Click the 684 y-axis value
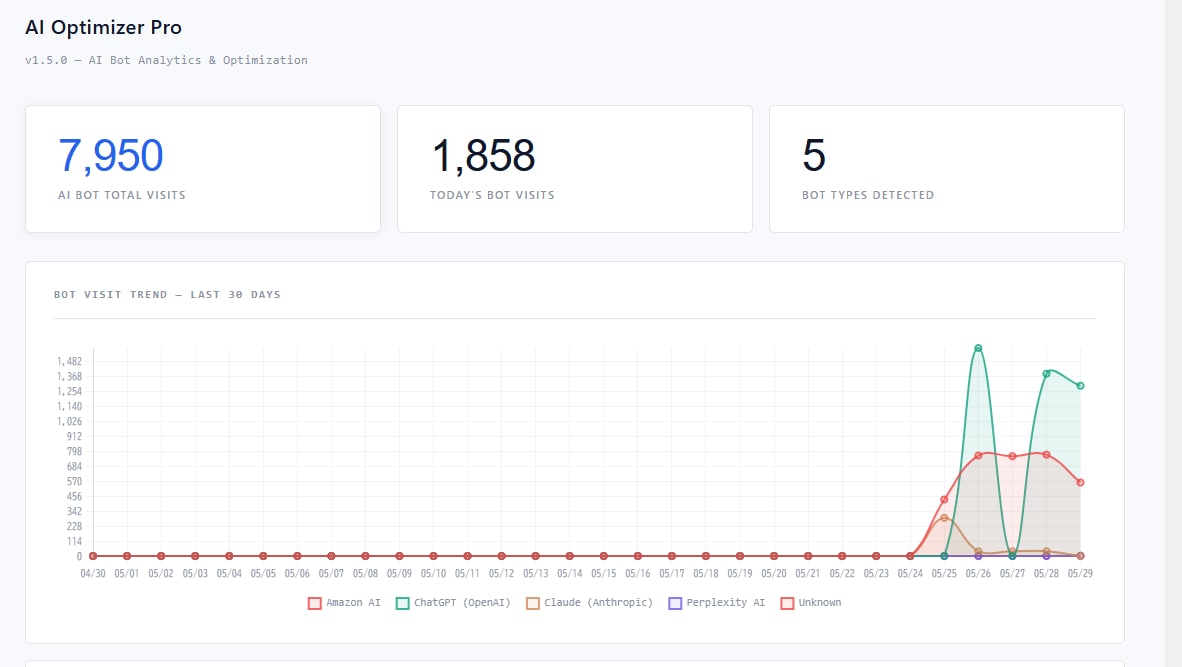The height and width of the screenshot is (667, 1182). 74,467
